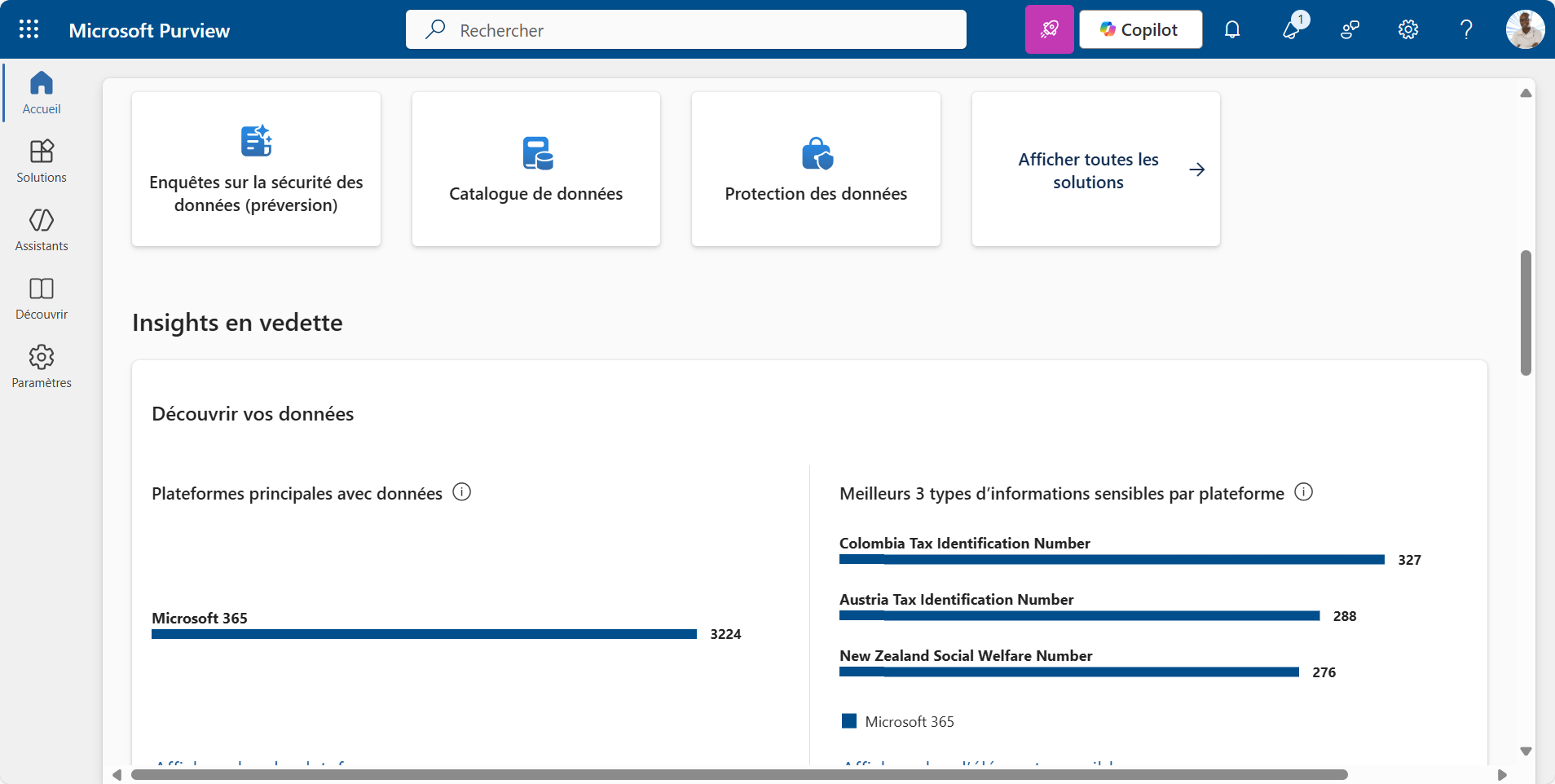Screen dimensions: 1555x784
Task: Open the alert icon with badge 1
Action: (1292, 29)
